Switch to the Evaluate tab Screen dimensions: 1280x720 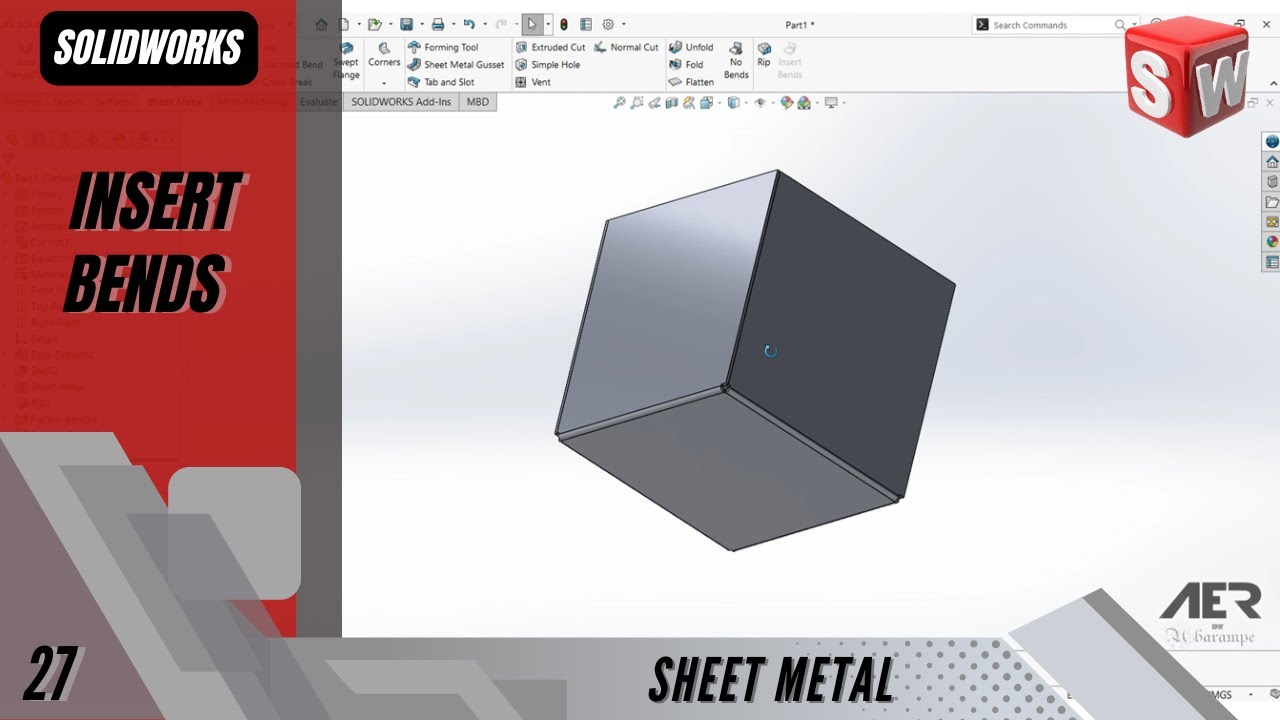coord(319,102)
